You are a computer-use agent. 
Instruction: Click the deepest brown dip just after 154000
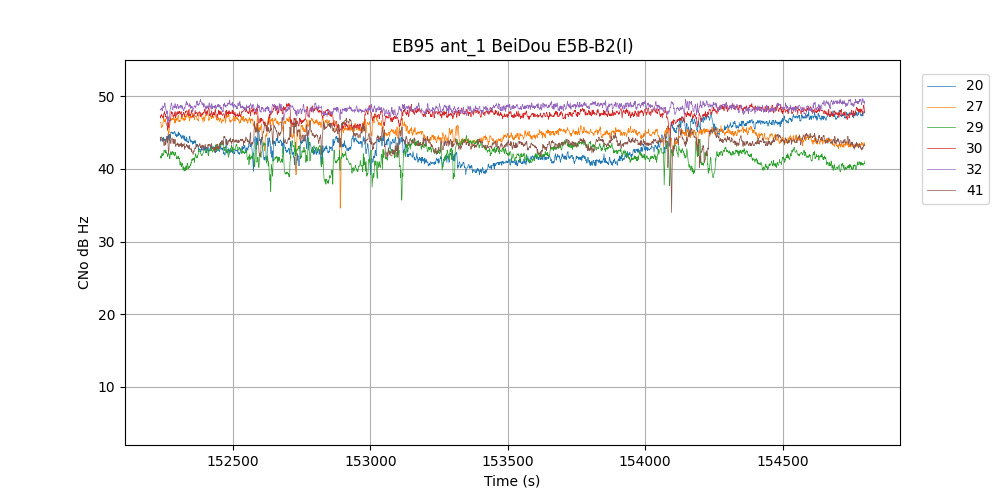tap(671, 211)
